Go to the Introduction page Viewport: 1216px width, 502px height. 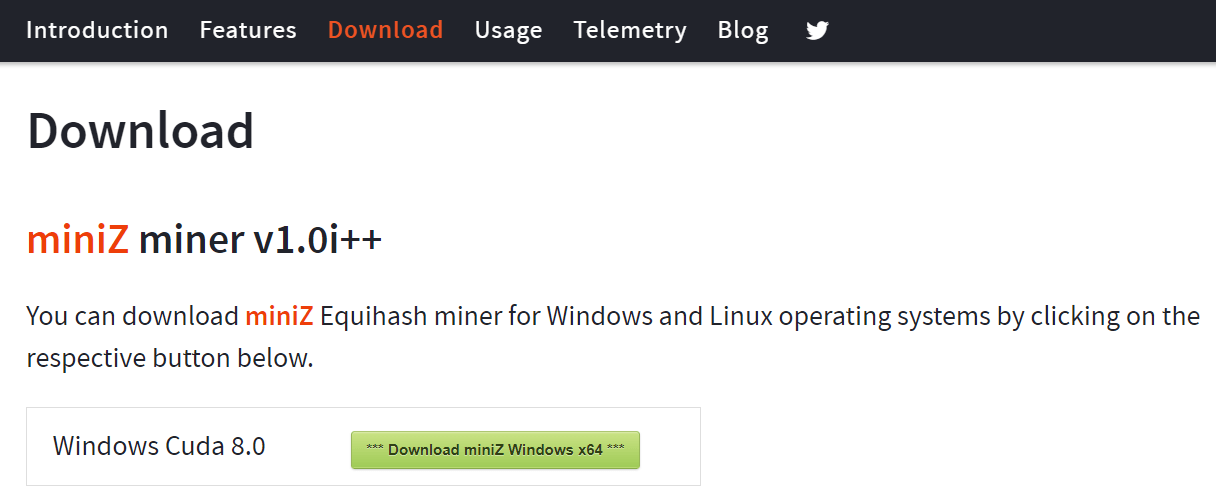(97, 30)
